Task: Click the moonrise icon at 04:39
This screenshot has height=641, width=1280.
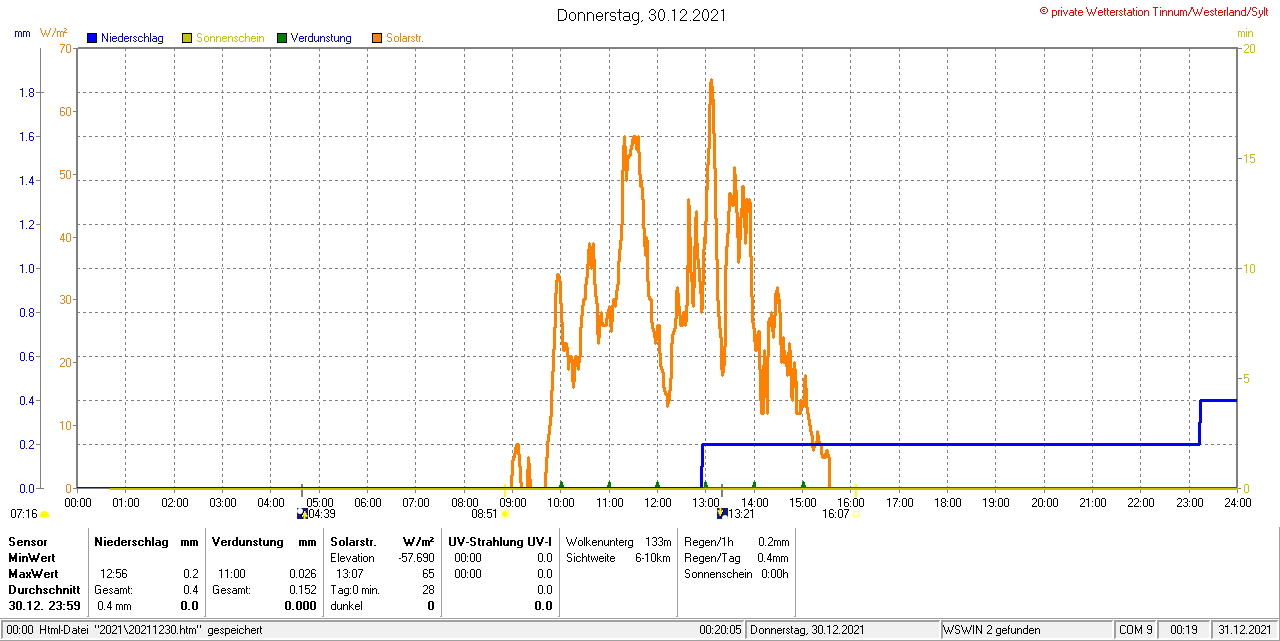Action: pos(302,514)
